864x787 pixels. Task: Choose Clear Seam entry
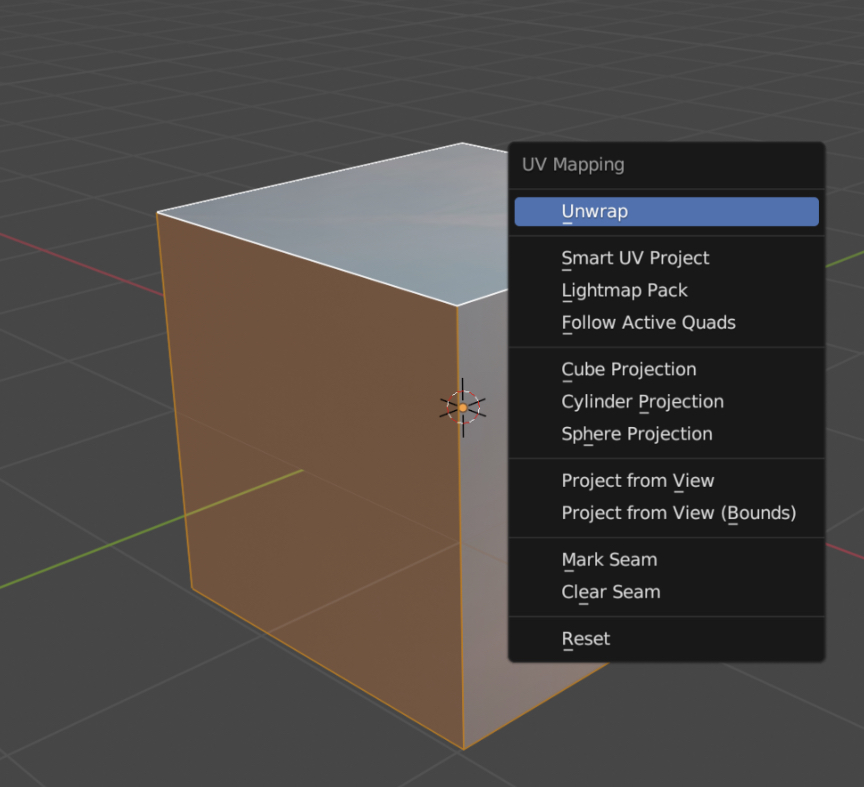click(x=611, y=592)
